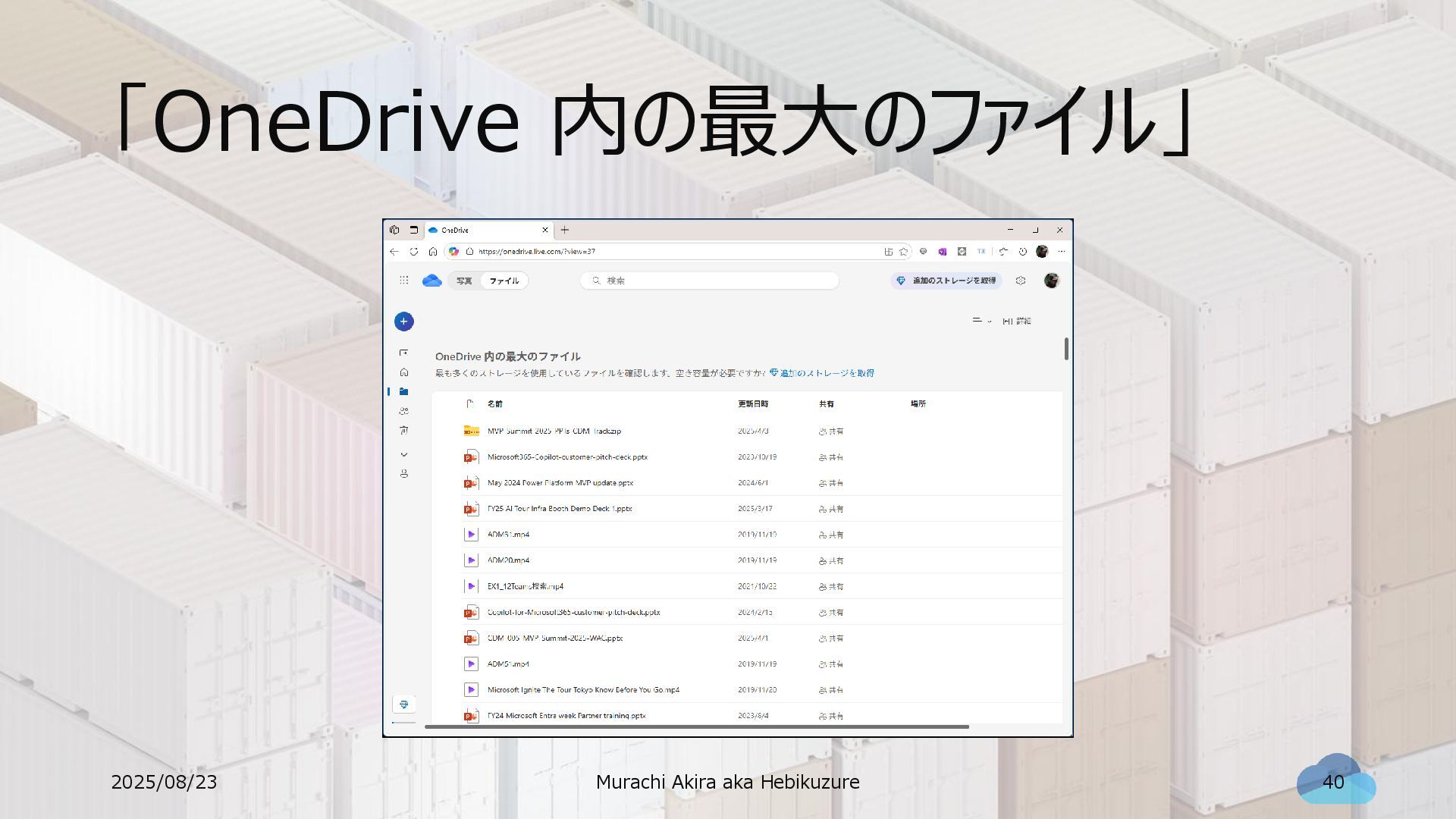Open browser settings and more menu
1456x819 pixels.
pyautogui.click(x=1062, y=252)
